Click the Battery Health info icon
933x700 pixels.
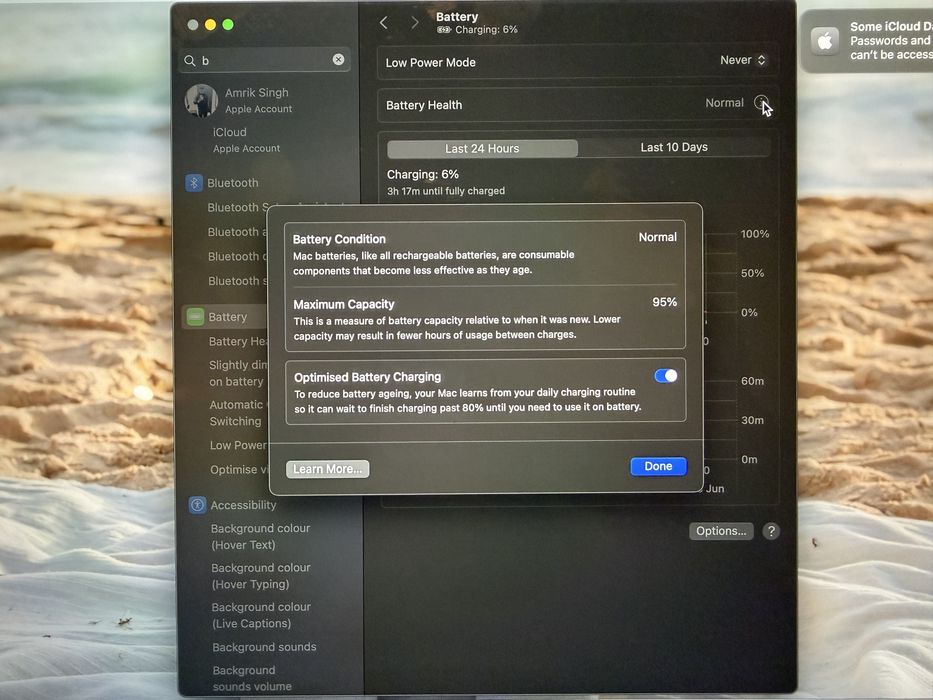tap(761, 102)
